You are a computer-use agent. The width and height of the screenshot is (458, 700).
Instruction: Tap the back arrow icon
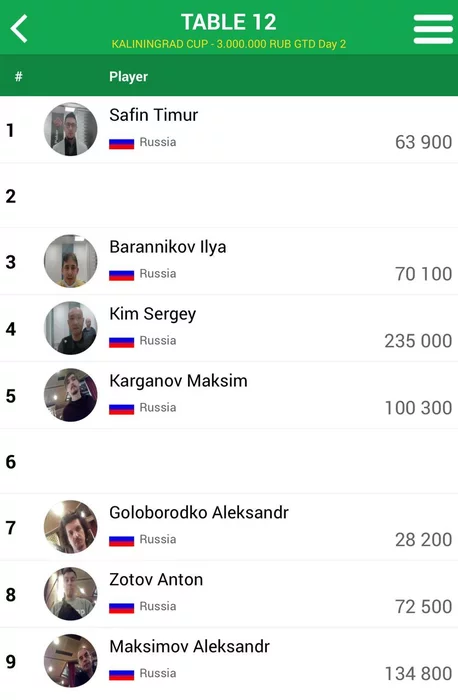(x=19, y=28)
